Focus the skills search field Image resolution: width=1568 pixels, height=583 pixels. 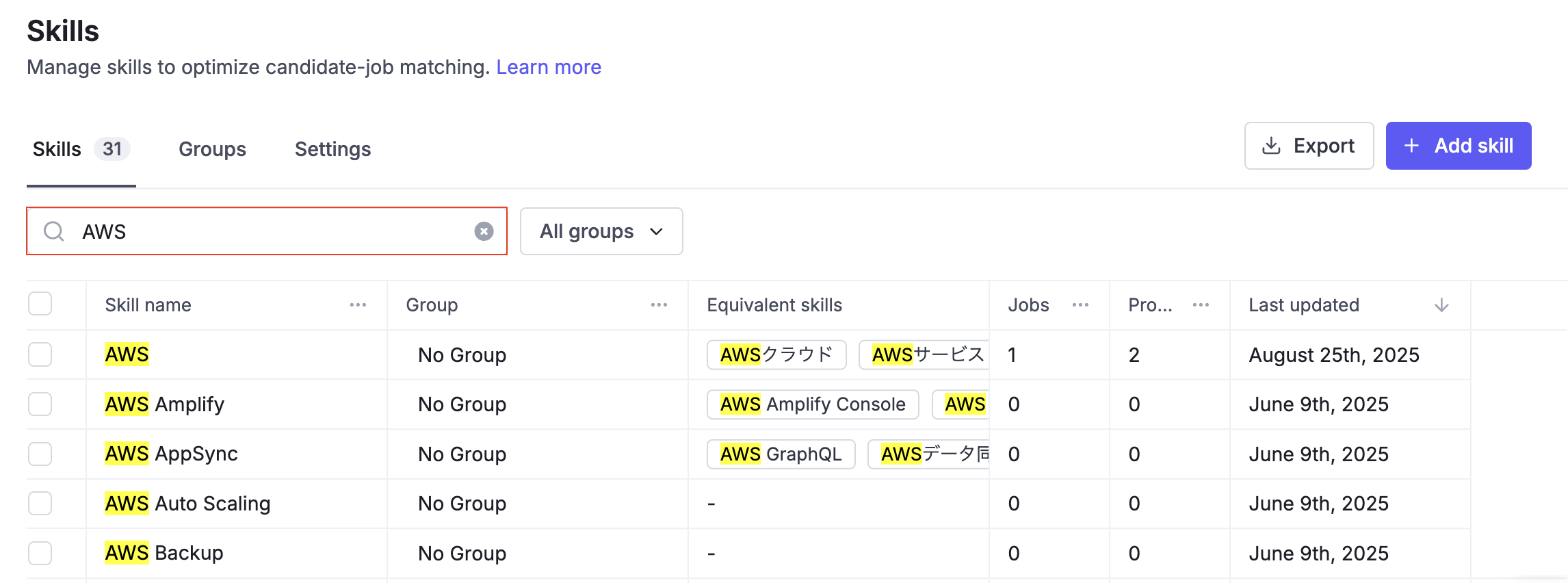[274, 231]
